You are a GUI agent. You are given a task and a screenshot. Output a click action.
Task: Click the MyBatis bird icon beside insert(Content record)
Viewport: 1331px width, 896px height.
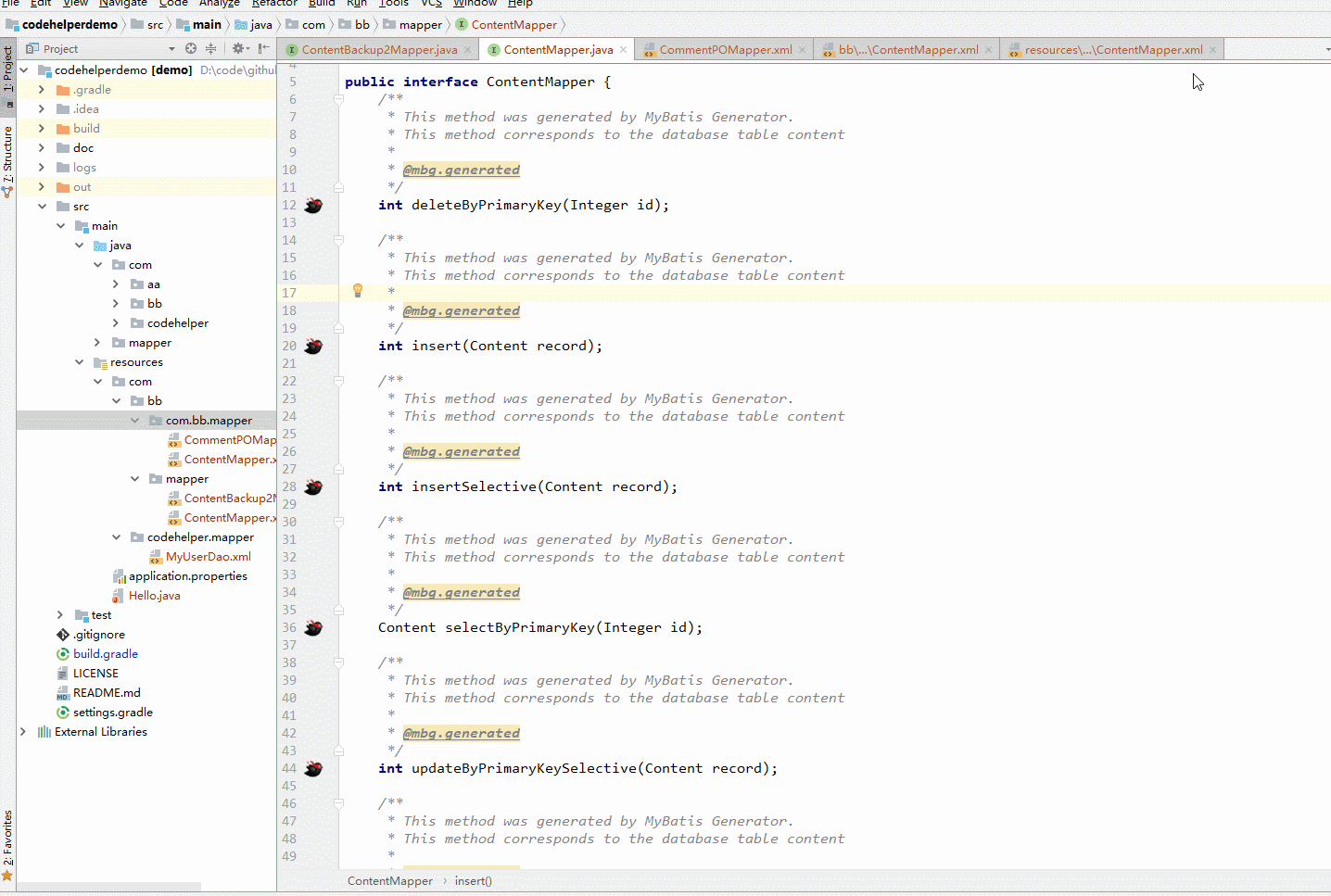(x=314, y=346)
